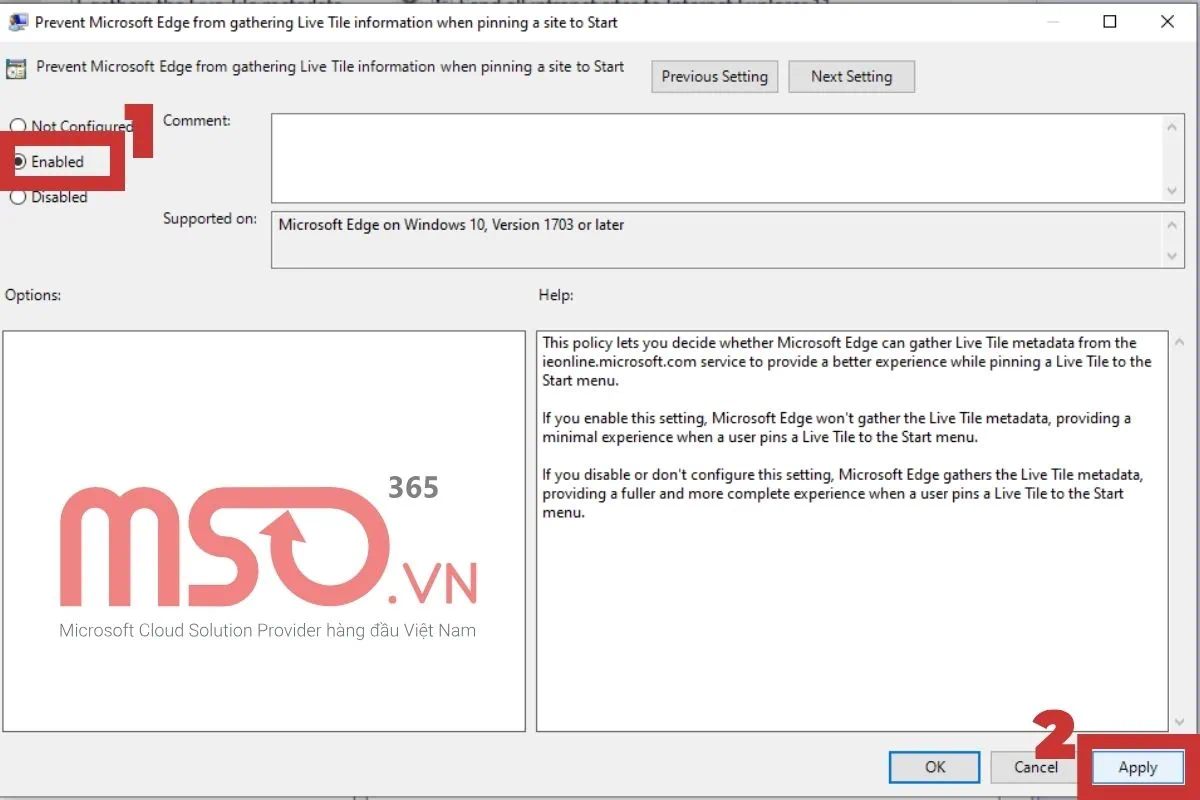Click inside the Comment text box
The width and height of the screenshot is (1200, 800).
click(715, 158)
